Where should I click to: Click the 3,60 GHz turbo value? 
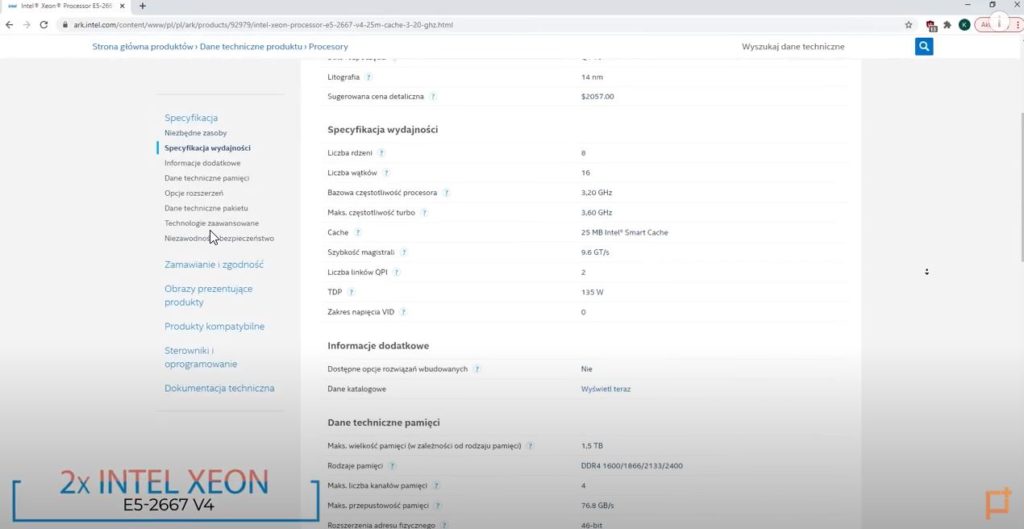click(596, 213)
